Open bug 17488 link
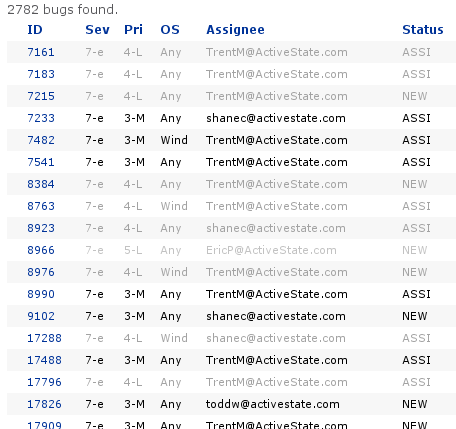This screenshot has width=456, height=429. point(44,360)
